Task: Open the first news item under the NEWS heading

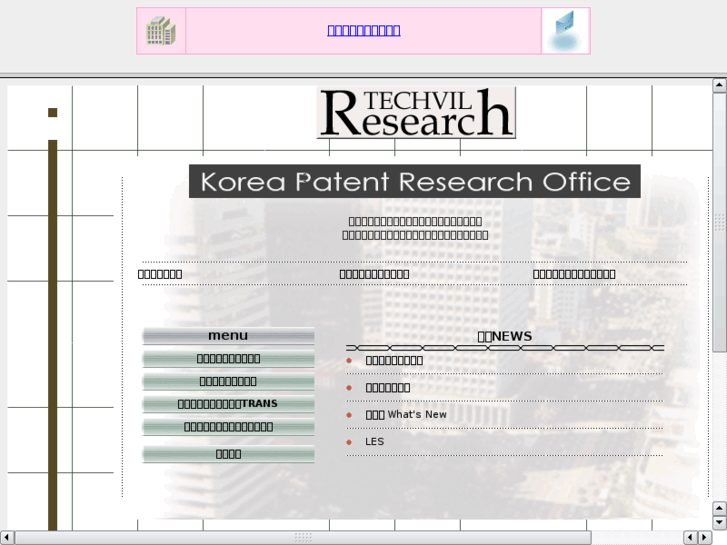Action: coord(394,360)
